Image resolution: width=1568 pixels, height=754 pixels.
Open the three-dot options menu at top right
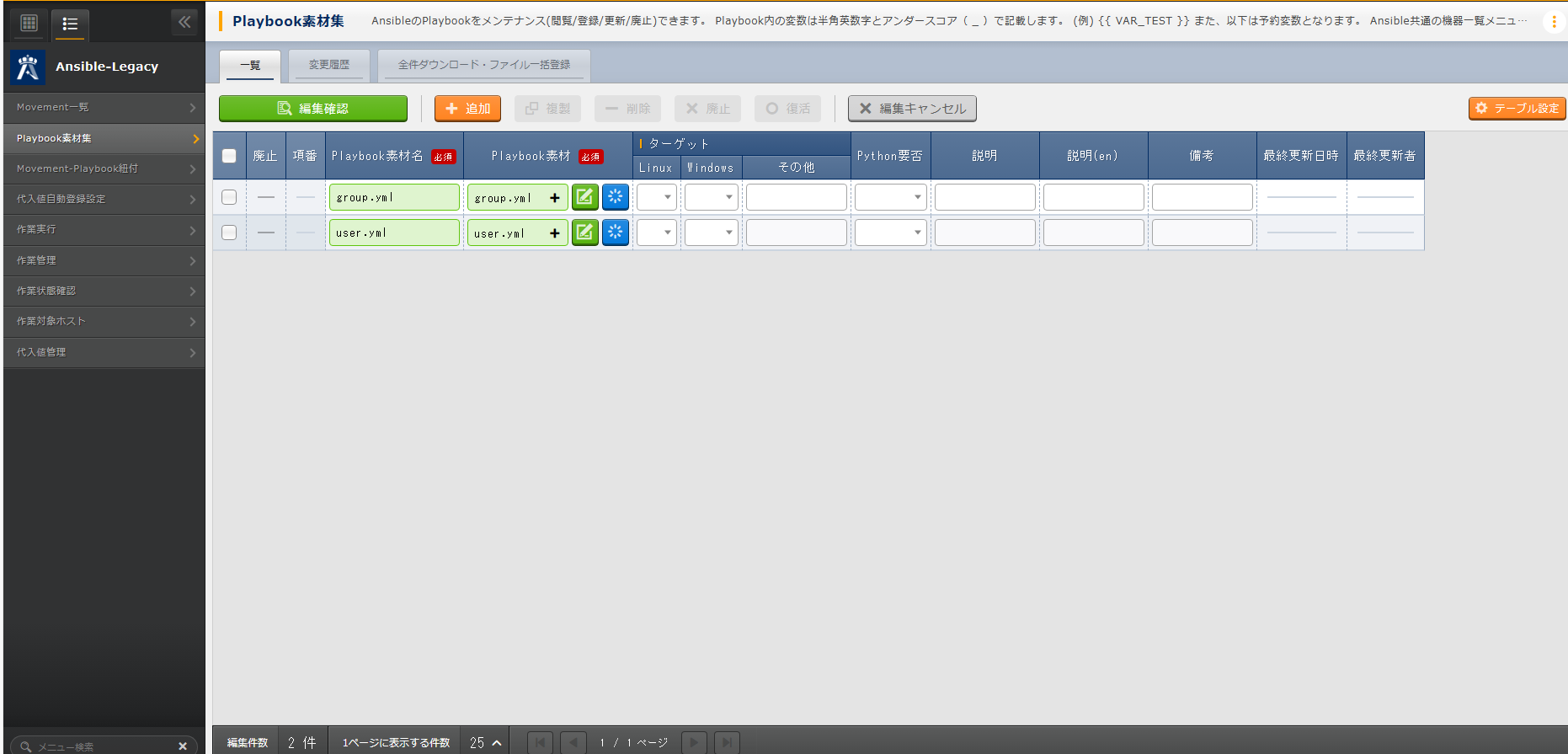[1554, 22]
